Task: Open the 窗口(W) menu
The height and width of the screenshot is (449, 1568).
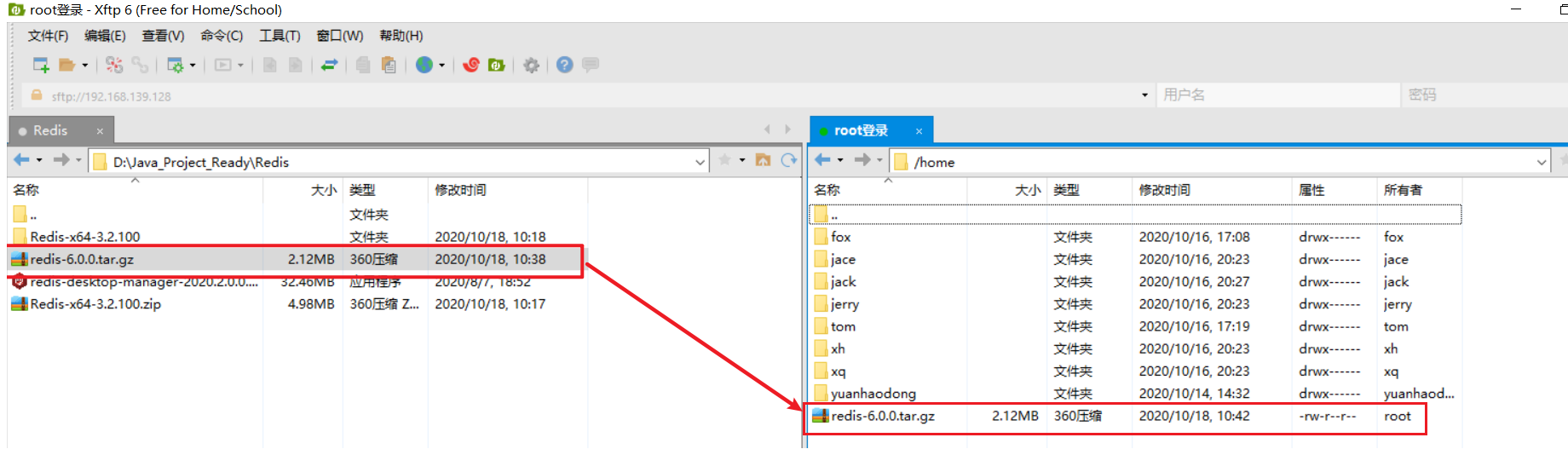Action: point(339,36)
